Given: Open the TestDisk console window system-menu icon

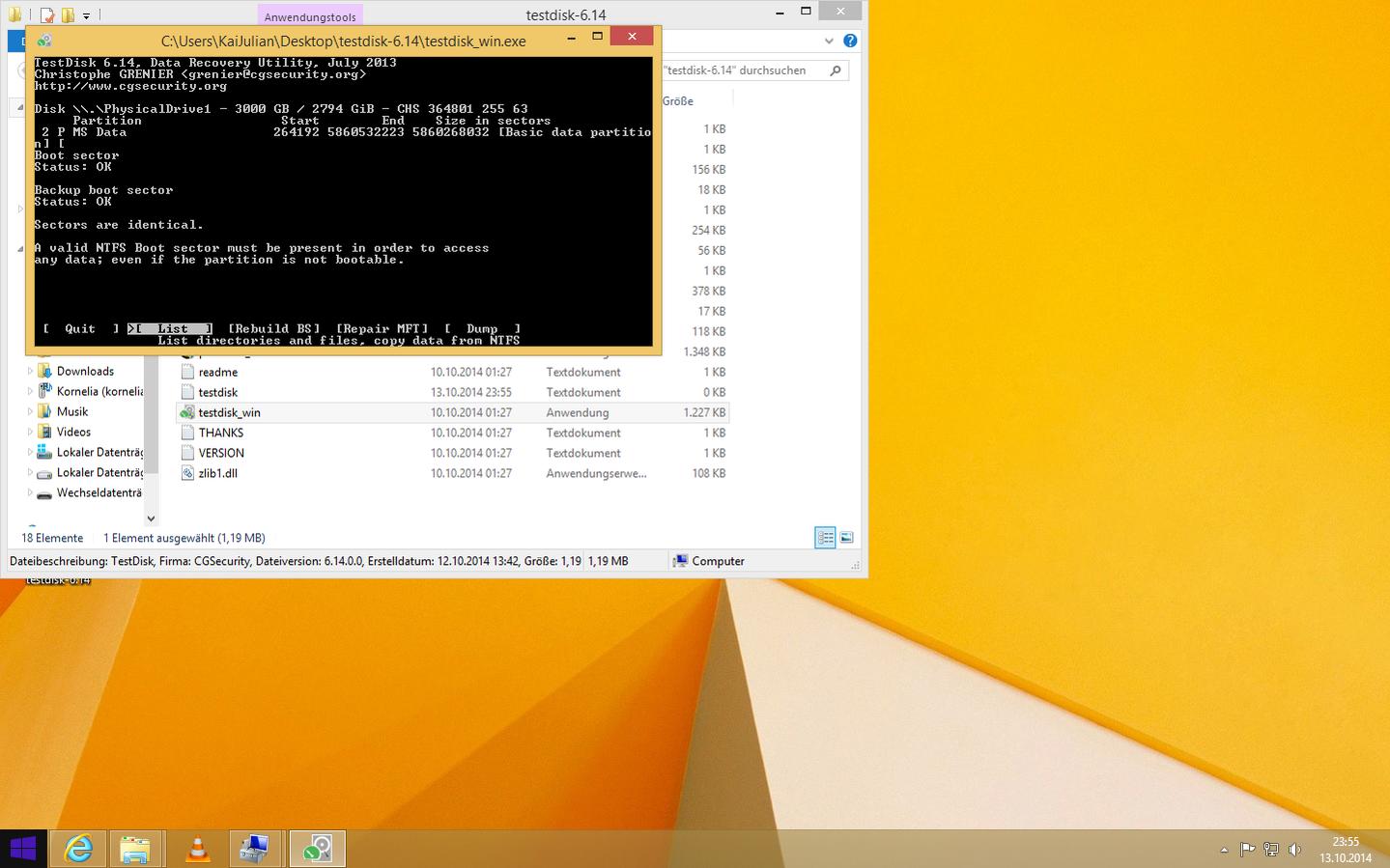Looking at the screenshot, I should pyautogui.click(x=43, y=41).
